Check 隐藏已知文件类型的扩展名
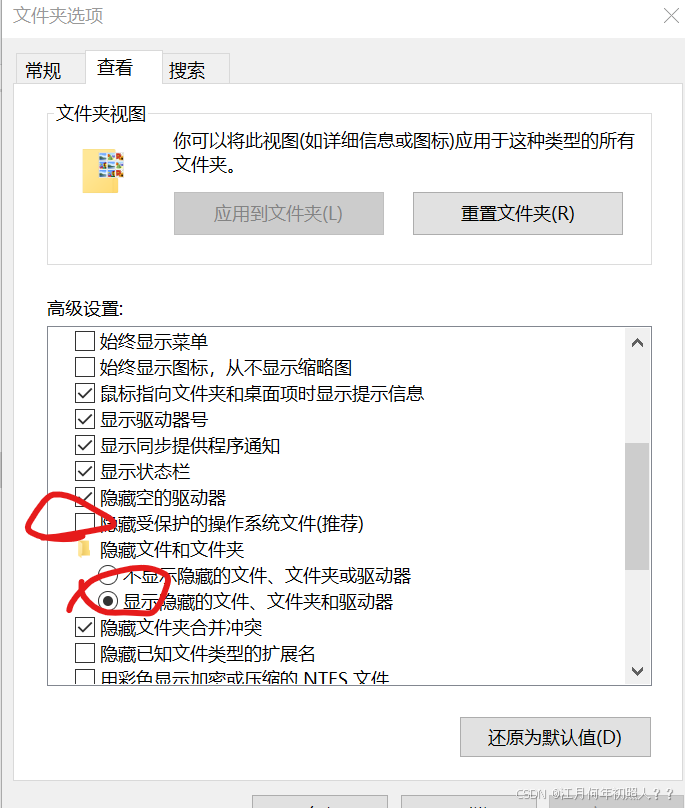Image resolution: width=685 pixels, height=808 pixels. 85,653
